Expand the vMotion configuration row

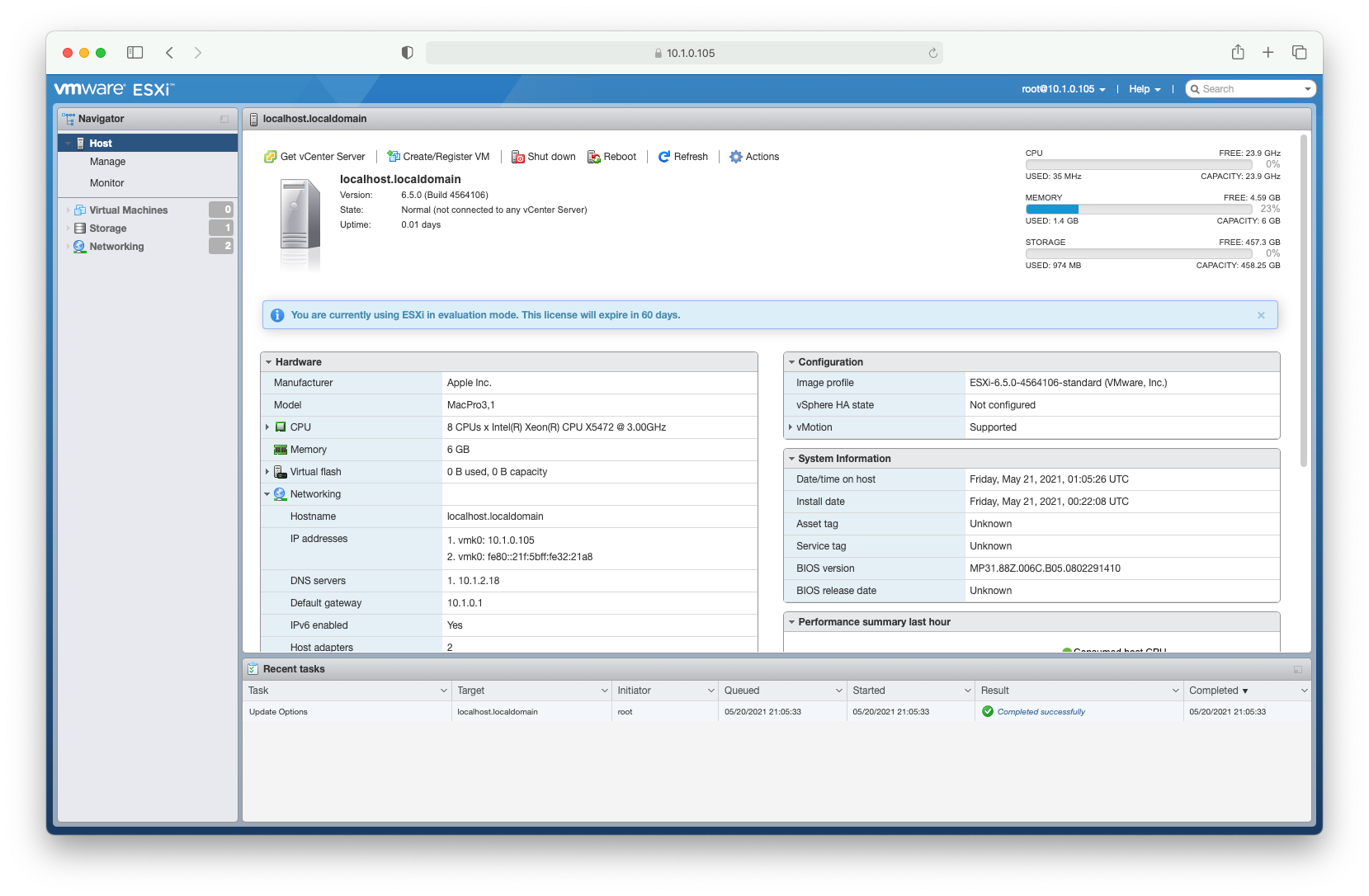coord(791,427)
